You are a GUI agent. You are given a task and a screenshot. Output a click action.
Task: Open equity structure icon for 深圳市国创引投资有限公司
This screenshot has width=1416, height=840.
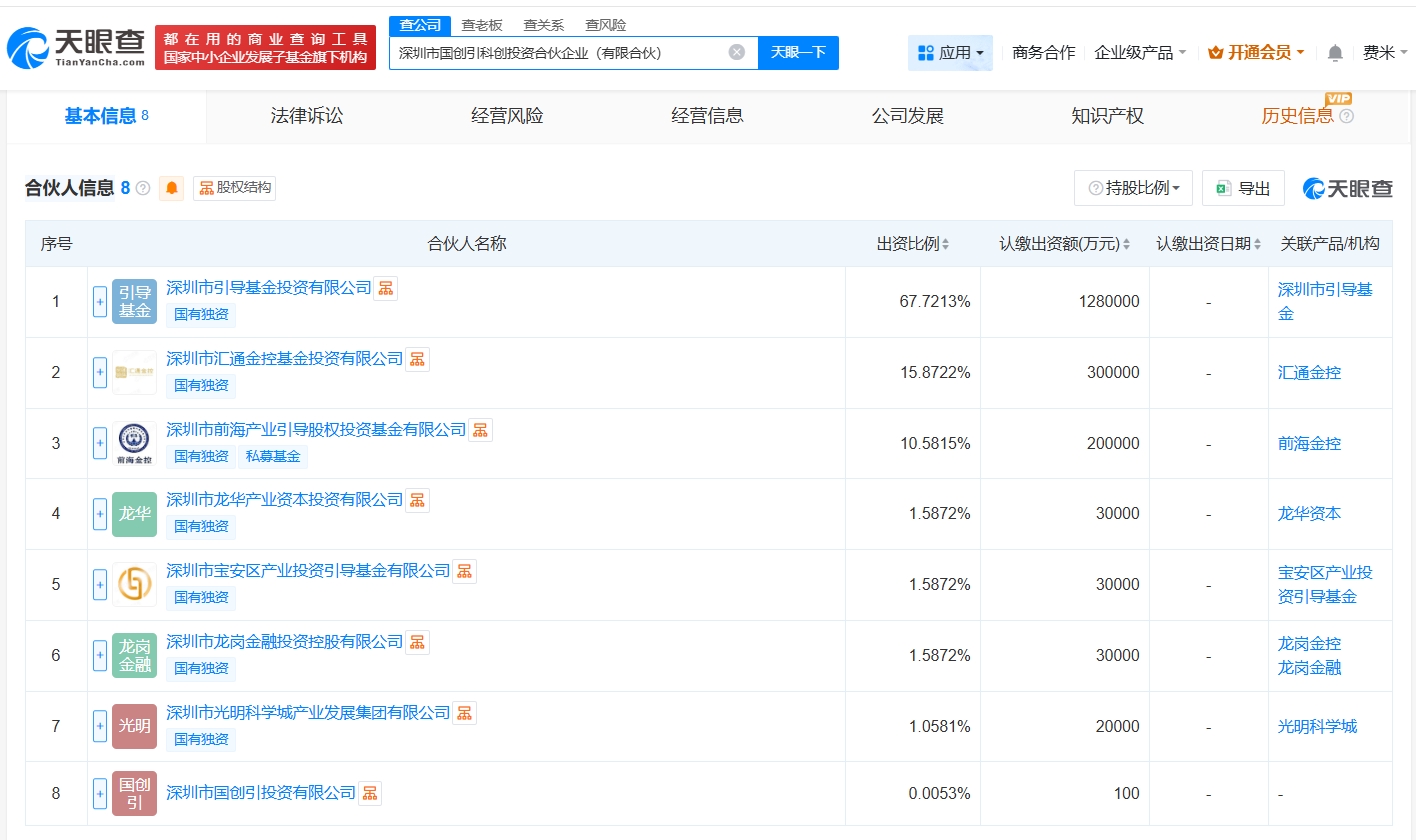370,793
